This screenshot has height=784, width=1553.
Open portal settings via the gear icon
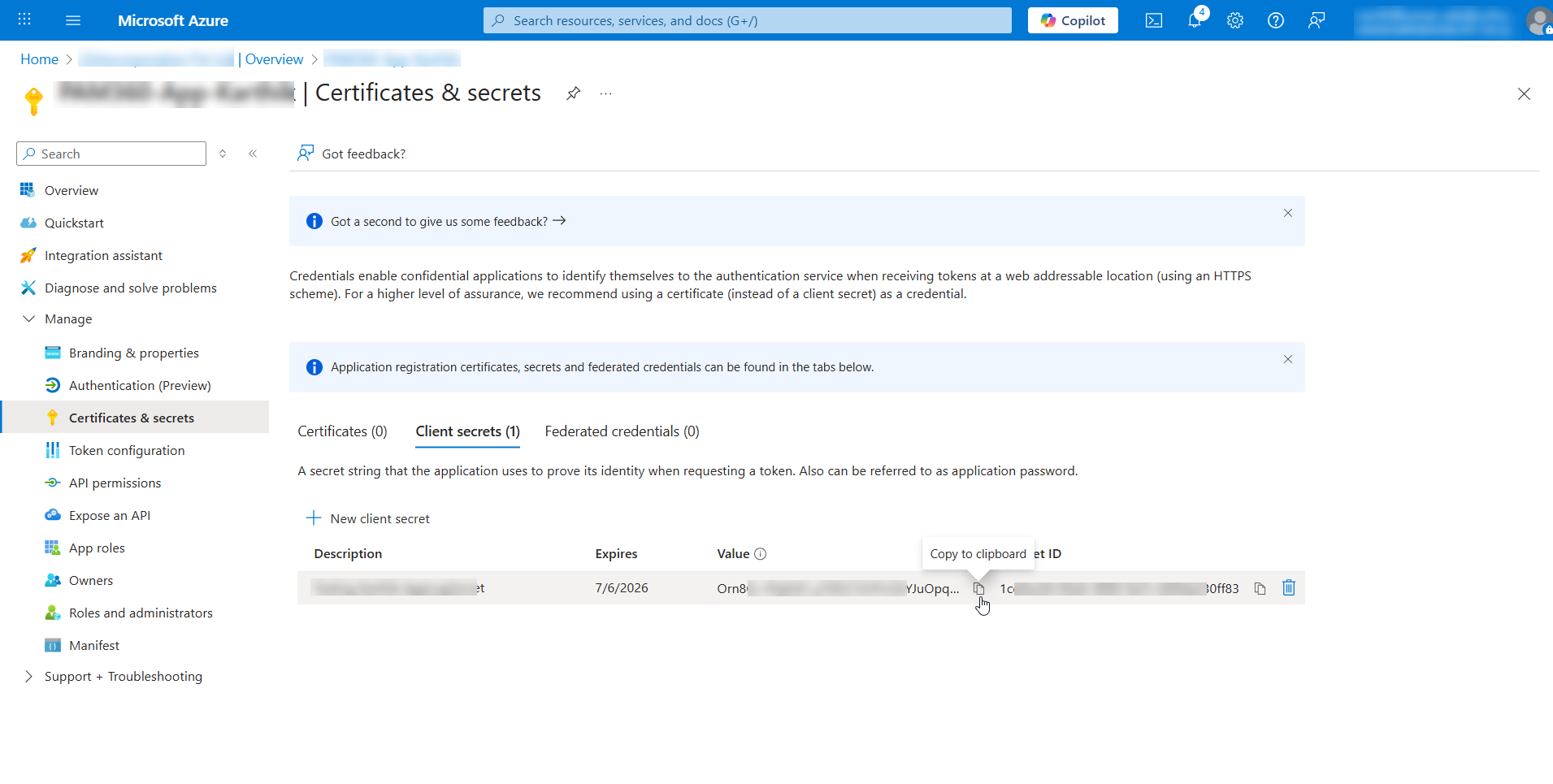(x=1234, y=20)
